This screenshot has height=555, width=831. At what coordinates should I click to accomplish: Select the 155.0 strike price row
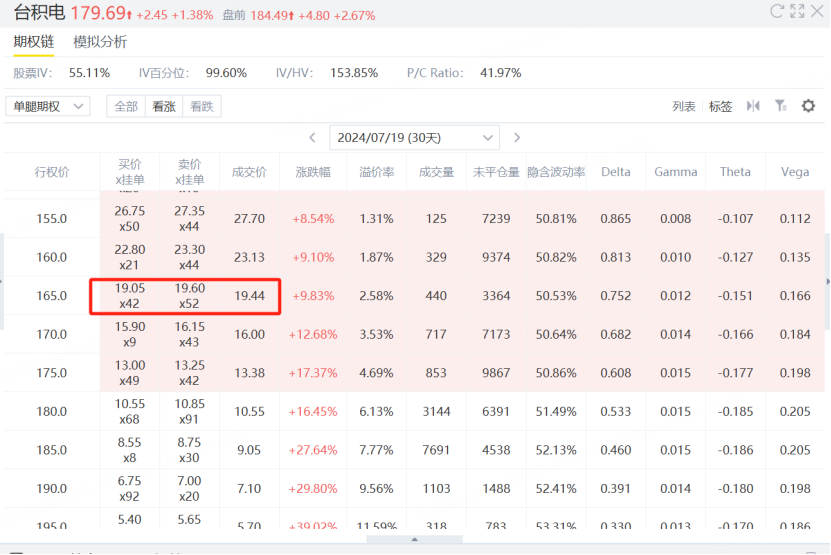coord(414,218)
